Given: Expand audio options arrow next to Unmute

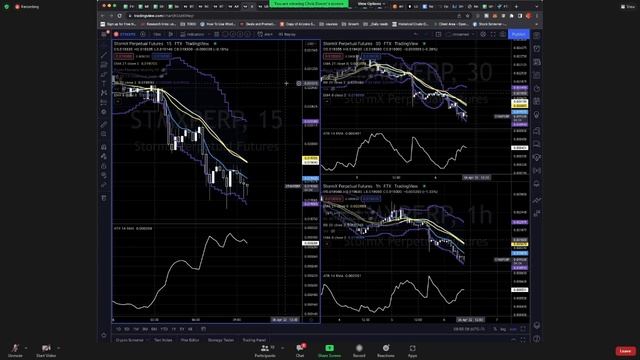Looking at the screenshot, I should tap(26, 348).
